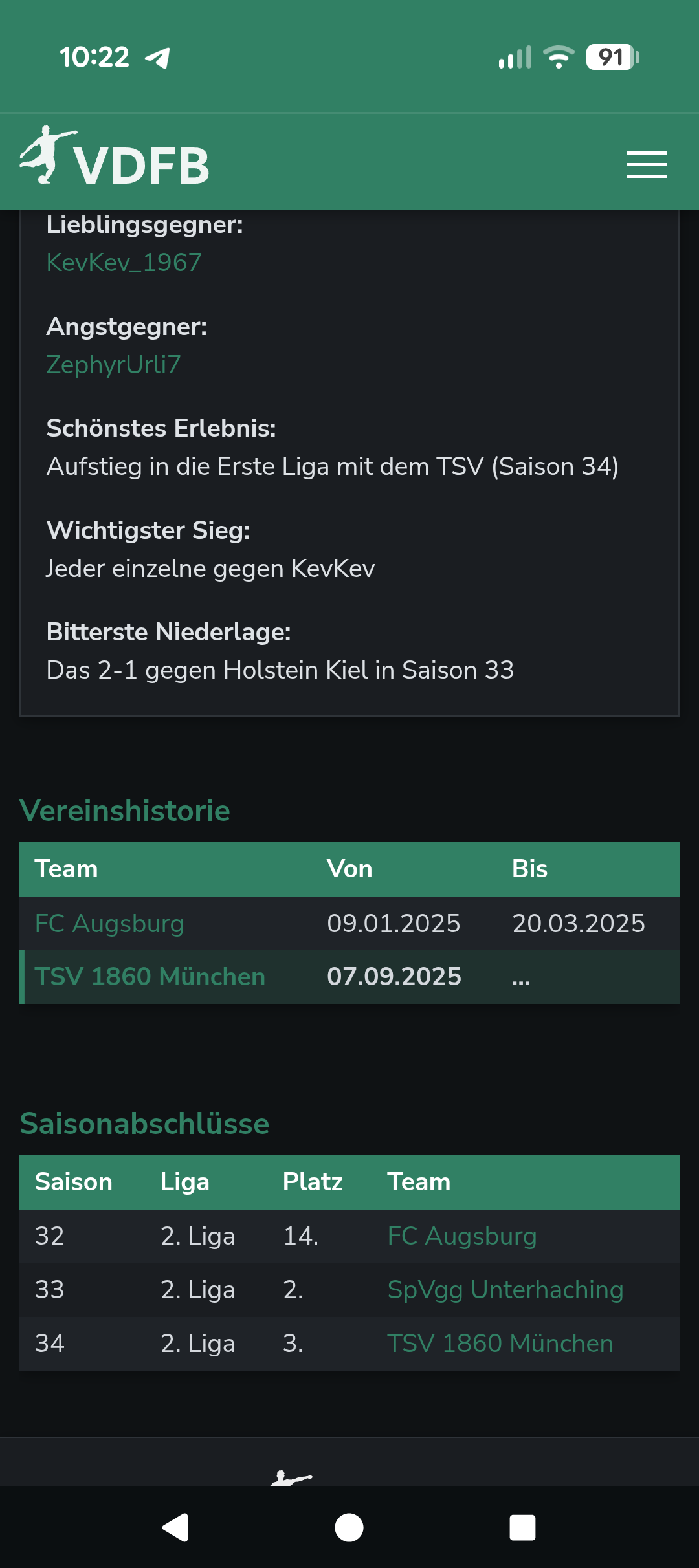The height and width of the screenshot is (1568, 699).
Task: Open ZephyrUrli7 profile link
Action: click(113, 365)
